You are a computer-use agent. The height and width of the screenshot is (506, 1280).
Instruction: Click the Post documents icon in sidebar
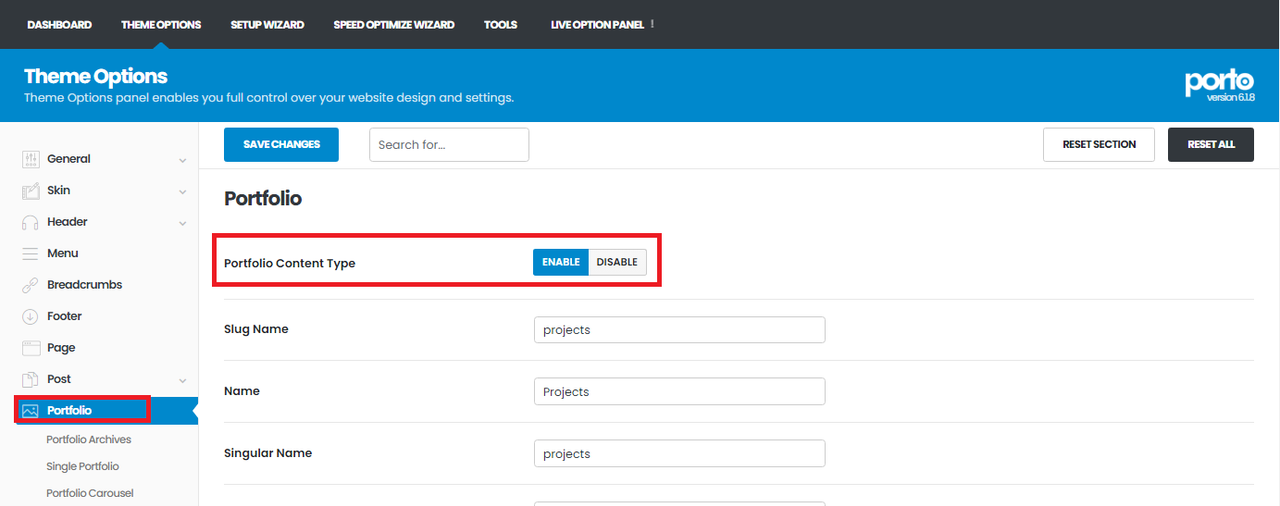point(30,379)
